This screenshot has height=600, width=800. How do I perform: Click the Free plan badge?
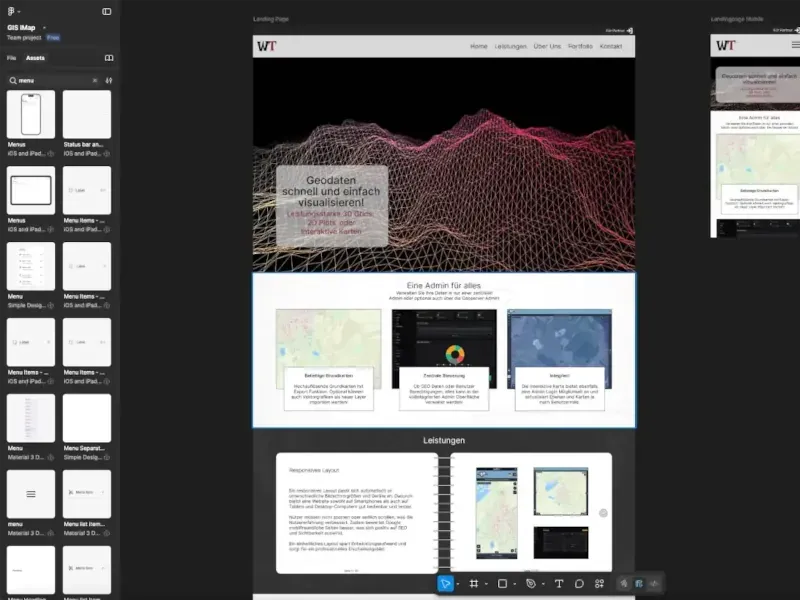pyautogui.click(x=53, y=37)
